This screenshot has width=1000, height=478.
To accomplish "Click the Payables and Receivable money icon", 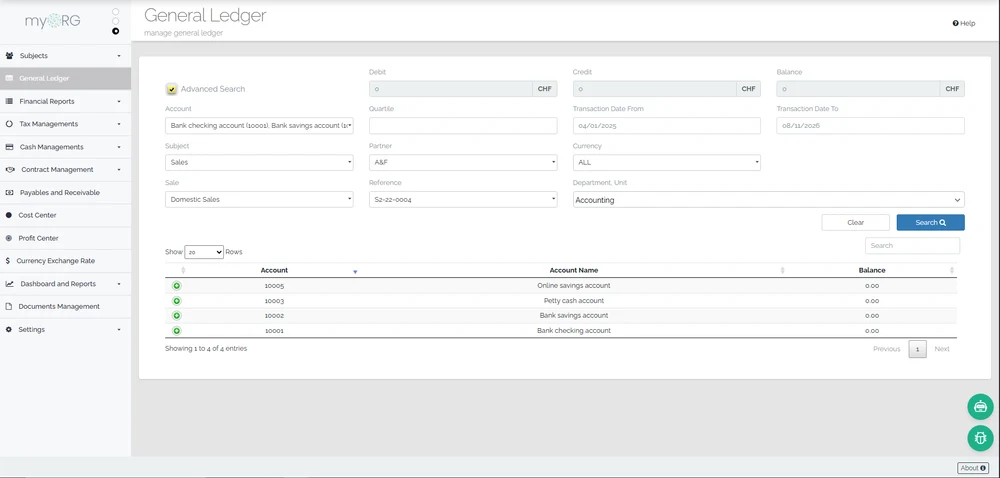I will point(10,192).
